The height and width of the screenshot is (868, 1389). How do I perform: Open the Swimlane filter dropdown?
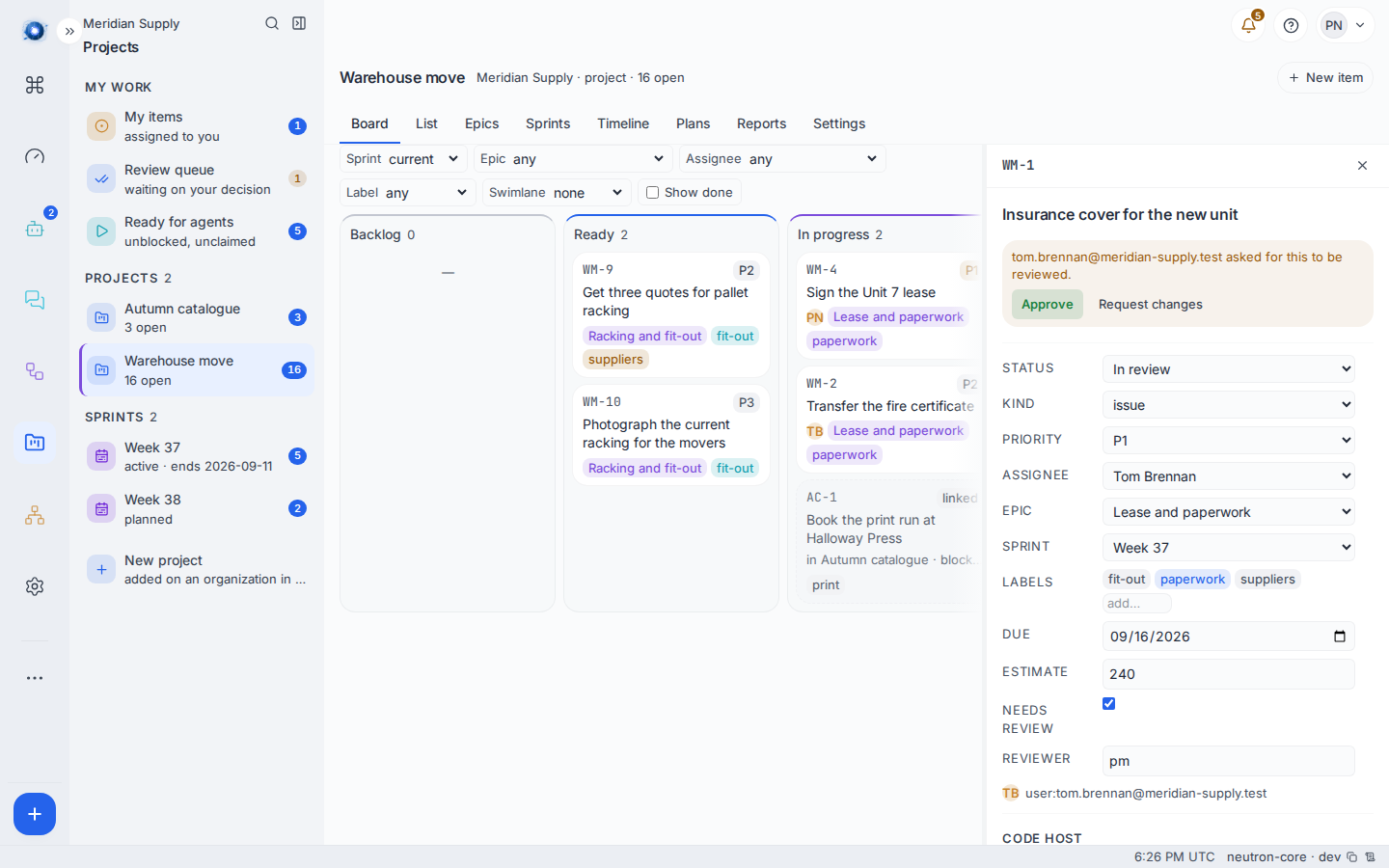tap(557, 192)
